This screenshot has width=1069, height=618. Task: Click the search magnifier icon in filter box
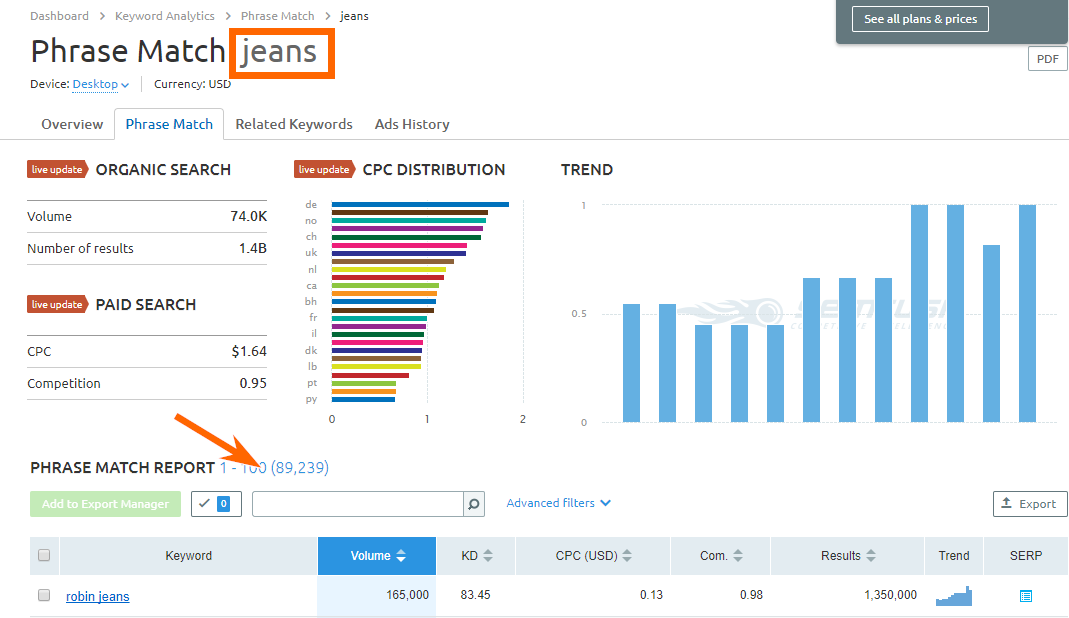474,504
